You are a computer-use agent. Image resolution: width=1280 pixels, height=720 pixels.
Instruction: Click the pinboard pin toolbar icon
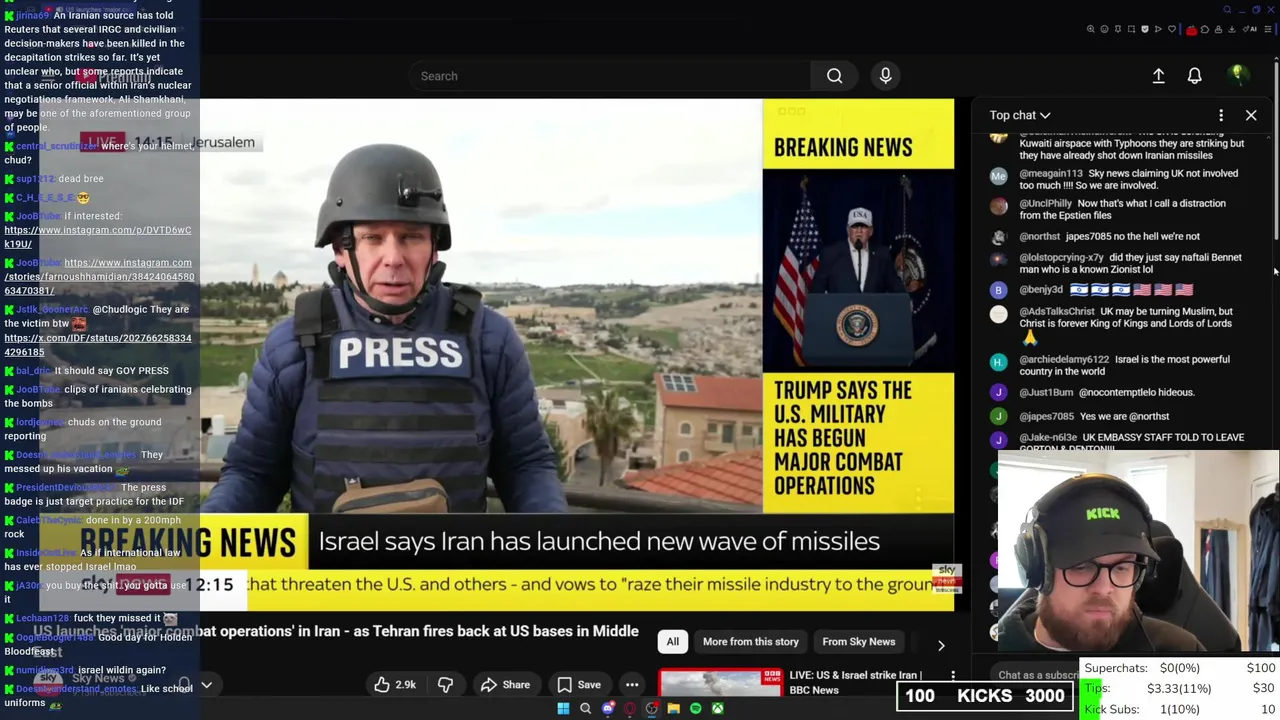1118,29
